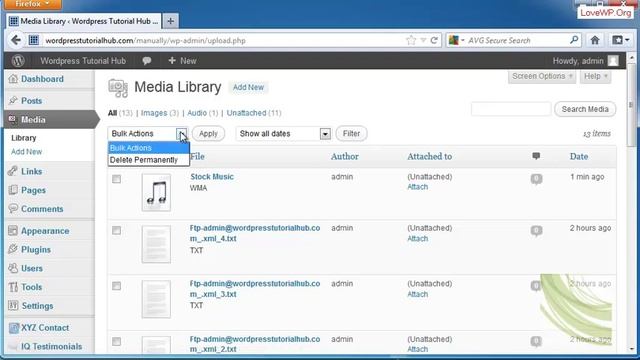Click Attach link for Stock Music
Image resolution: width=640 pixels, height=360 pixels.
[418, 187]
